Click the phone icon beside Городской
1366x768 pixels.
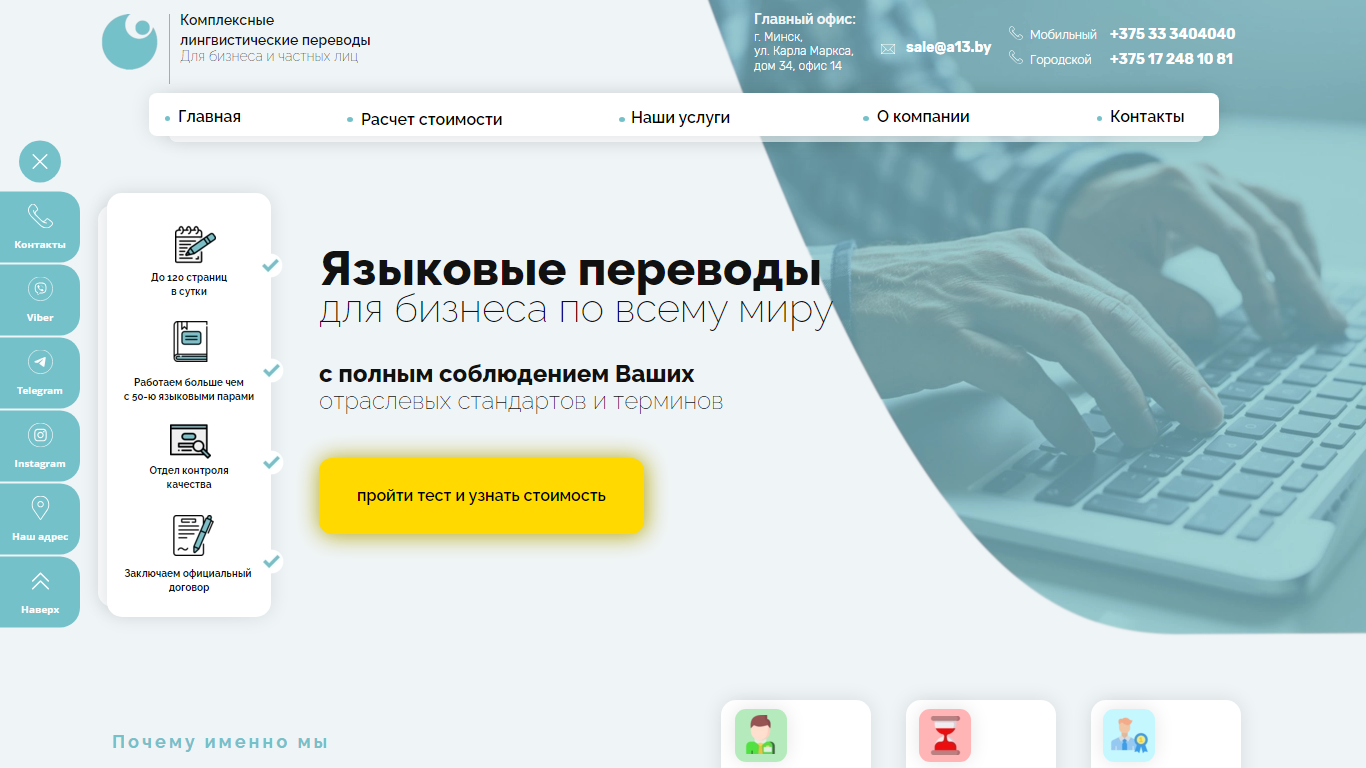pos(1016,58)
